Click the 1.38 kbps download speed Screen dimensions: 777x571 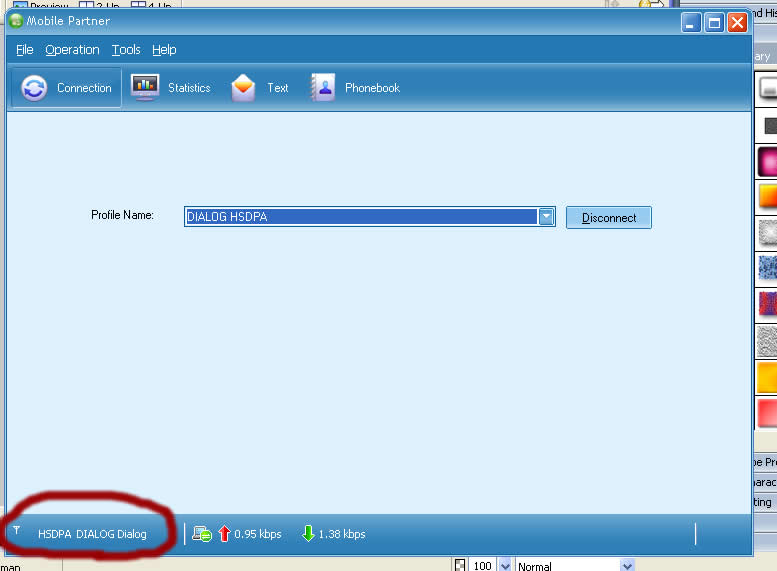coord(342,534)
